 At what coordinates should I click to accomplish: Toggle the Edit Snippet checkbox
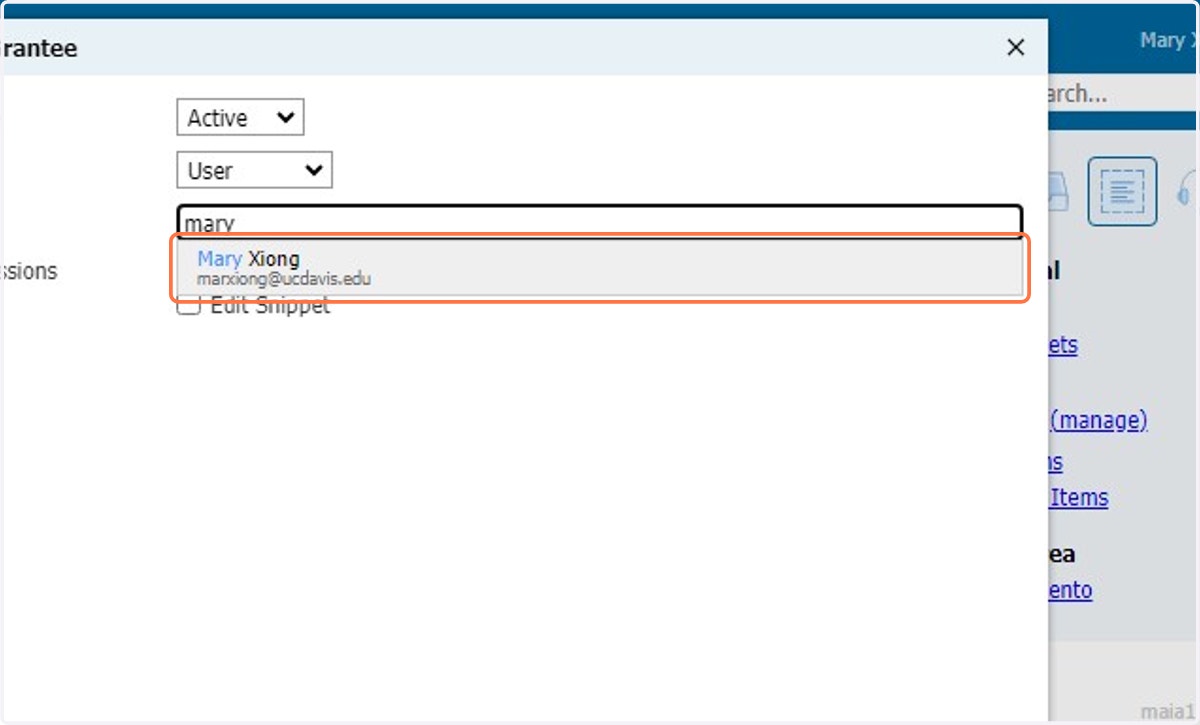coord(187,307)
